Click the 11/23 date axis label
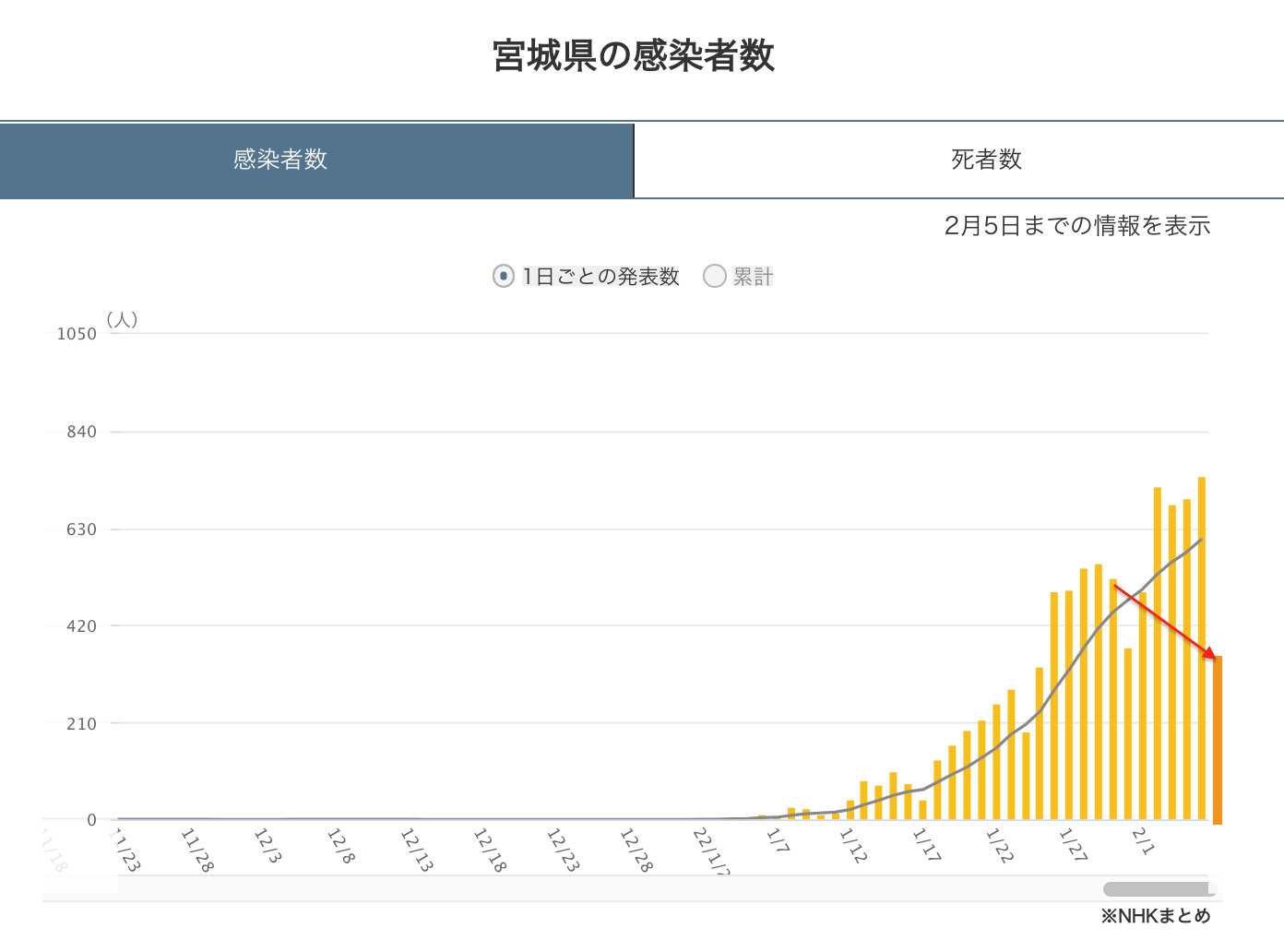Image resolution: width=1284 pixels, height=952 pixels. tap(124, 849)
